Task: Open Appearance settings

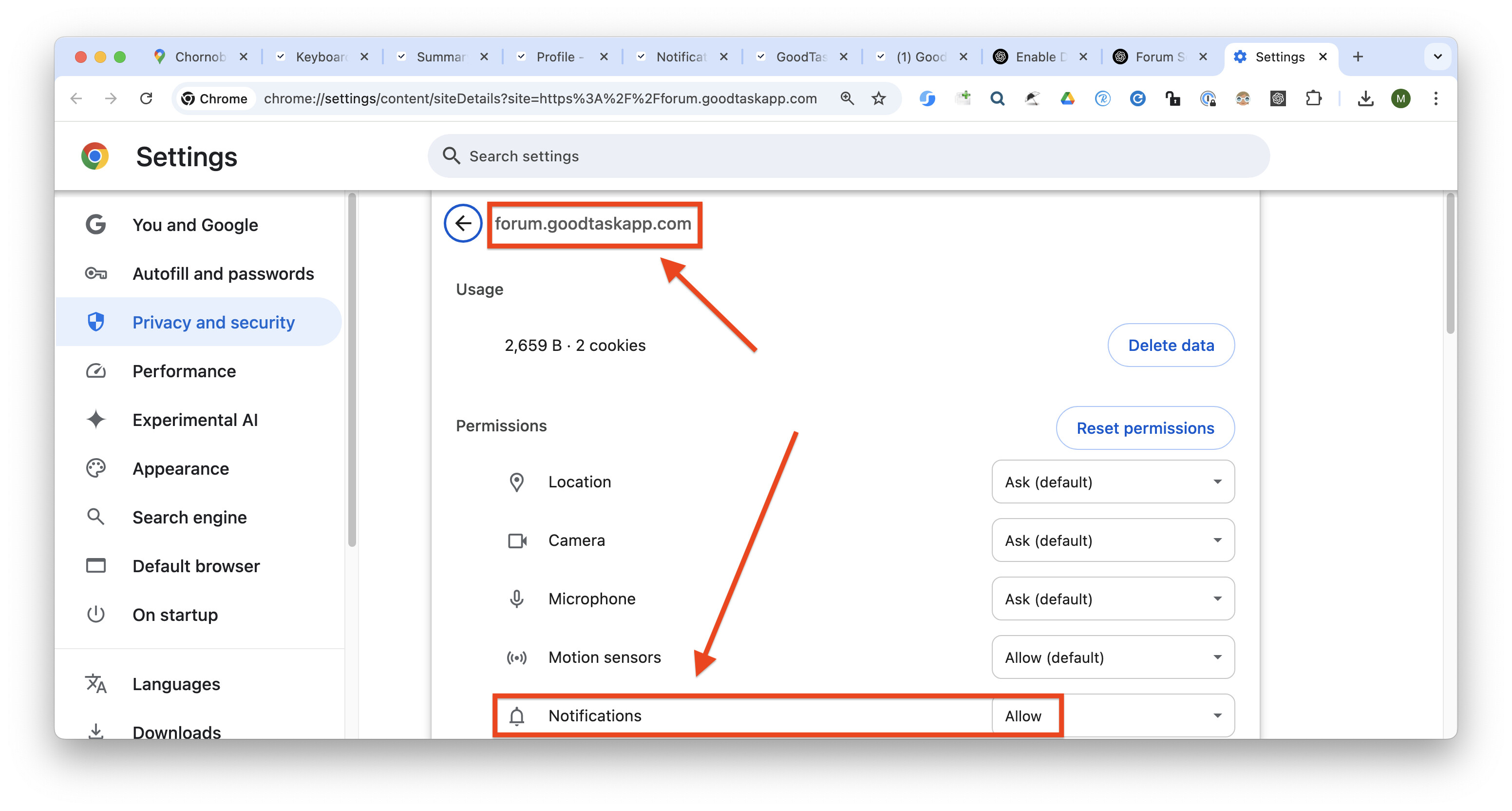Action: point(198,469)
